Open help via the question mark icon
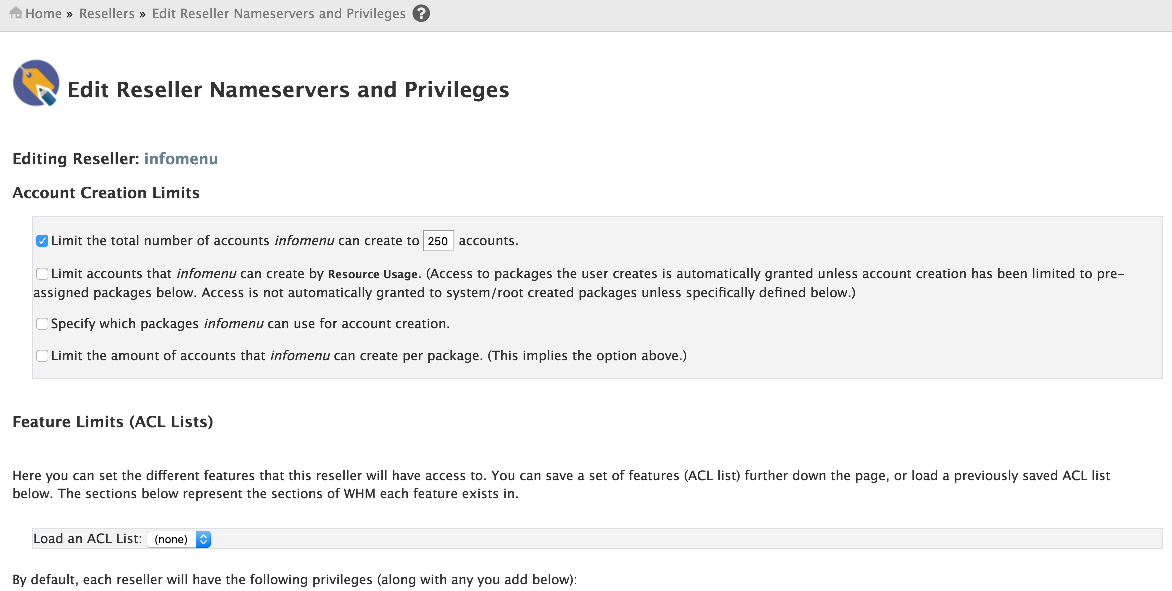Screen dimensions: 1172x591 (421, 14)
